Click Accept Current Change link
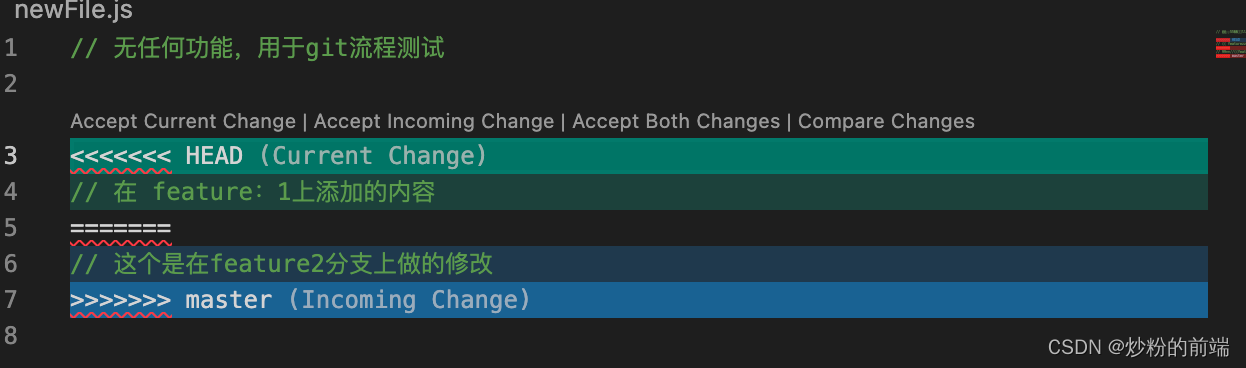Image resolution: width=1246 pixels, height=368 pixels. (x=183, y=122)
